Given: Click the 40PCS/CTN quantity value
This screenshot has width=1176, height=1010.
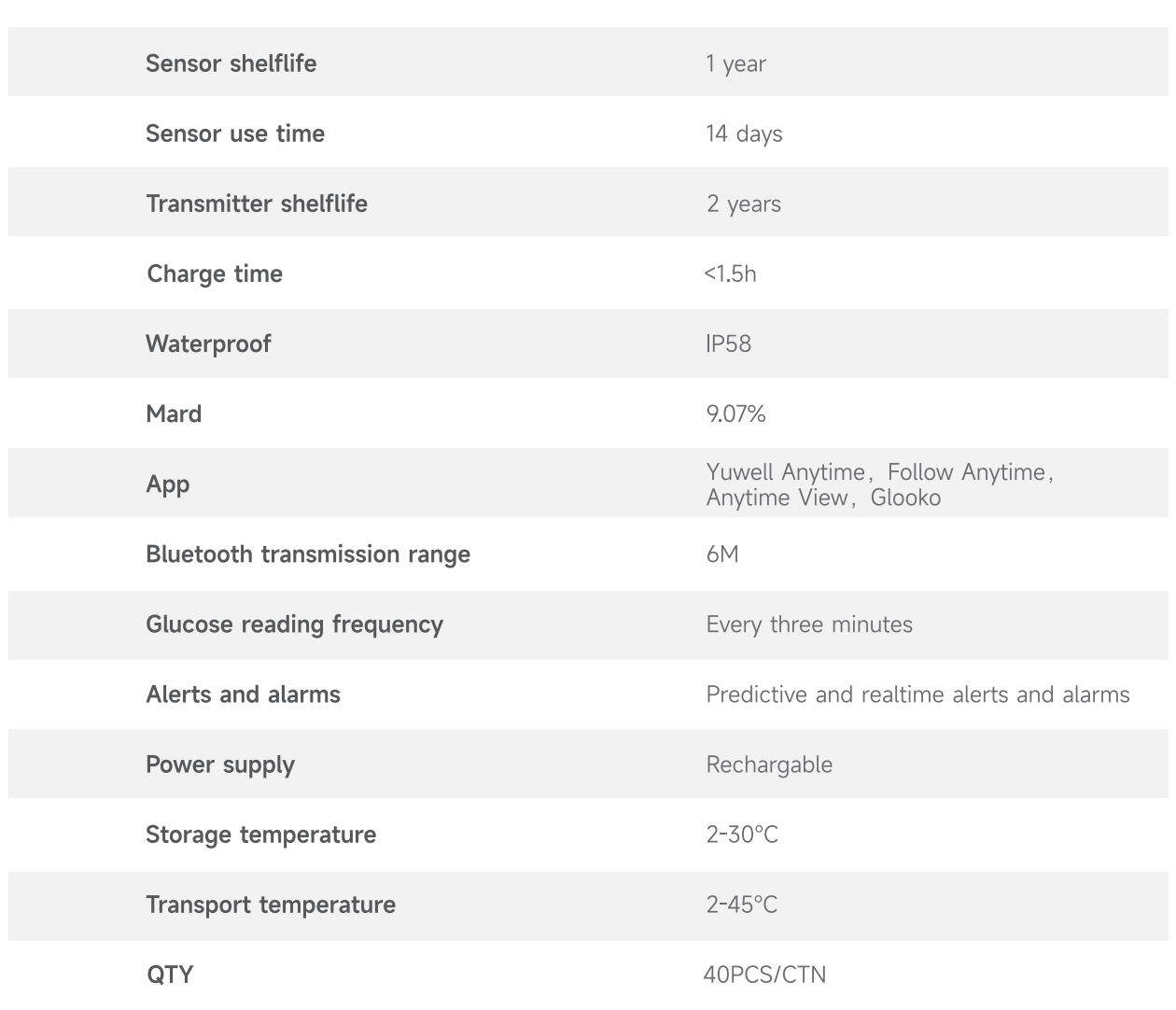Looking at the screenshot, I should point(764,975).
